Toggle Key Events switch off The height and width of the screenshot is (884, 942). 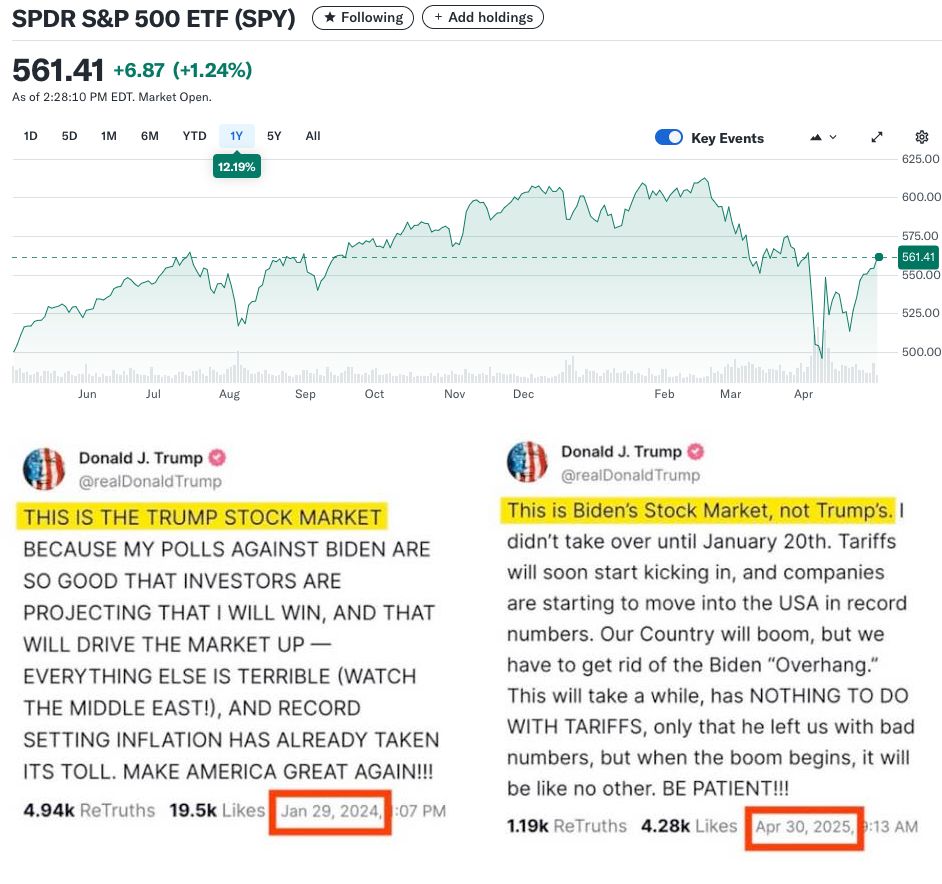669,137
